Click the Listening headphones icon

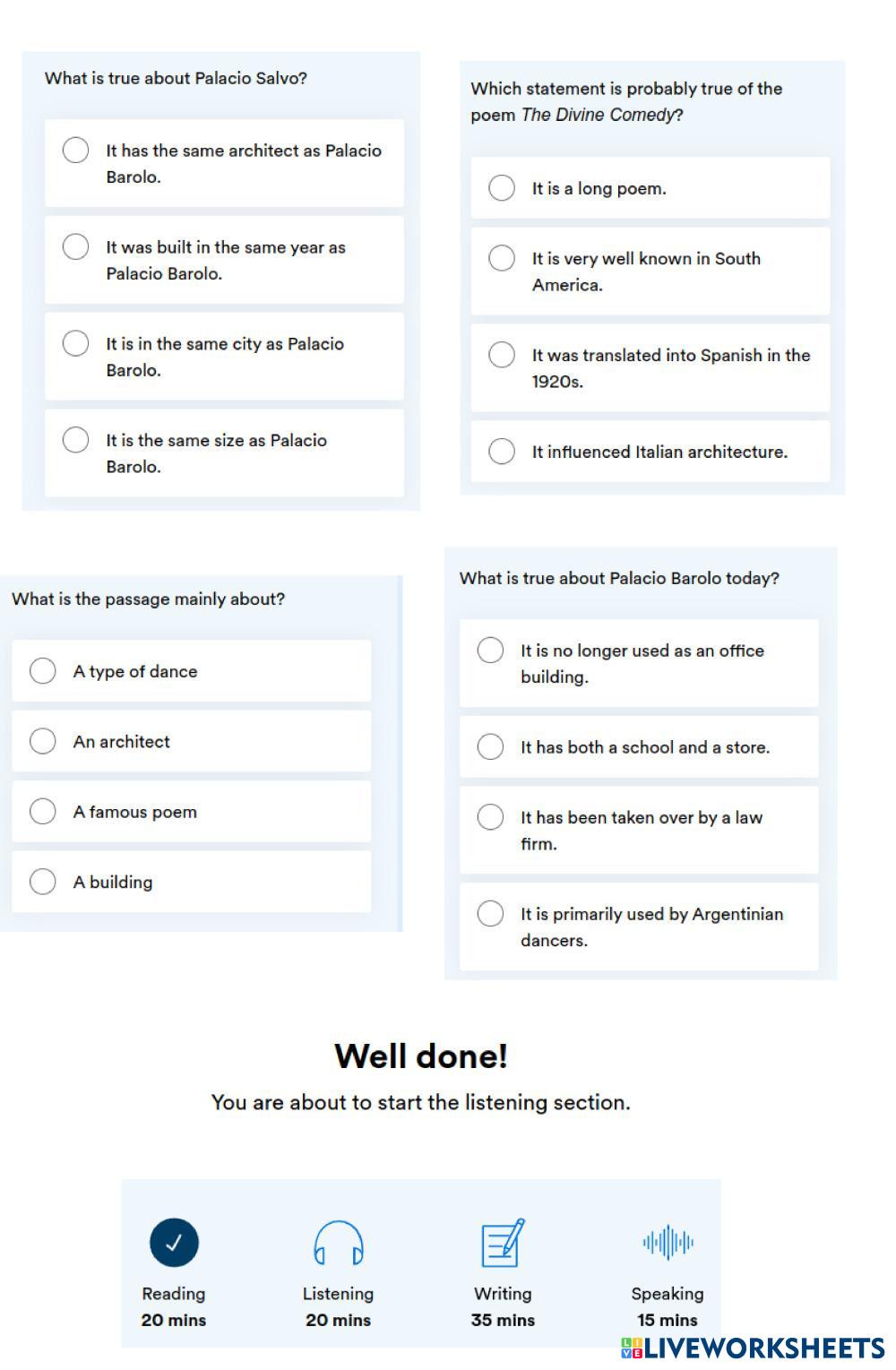[338, 1243]
